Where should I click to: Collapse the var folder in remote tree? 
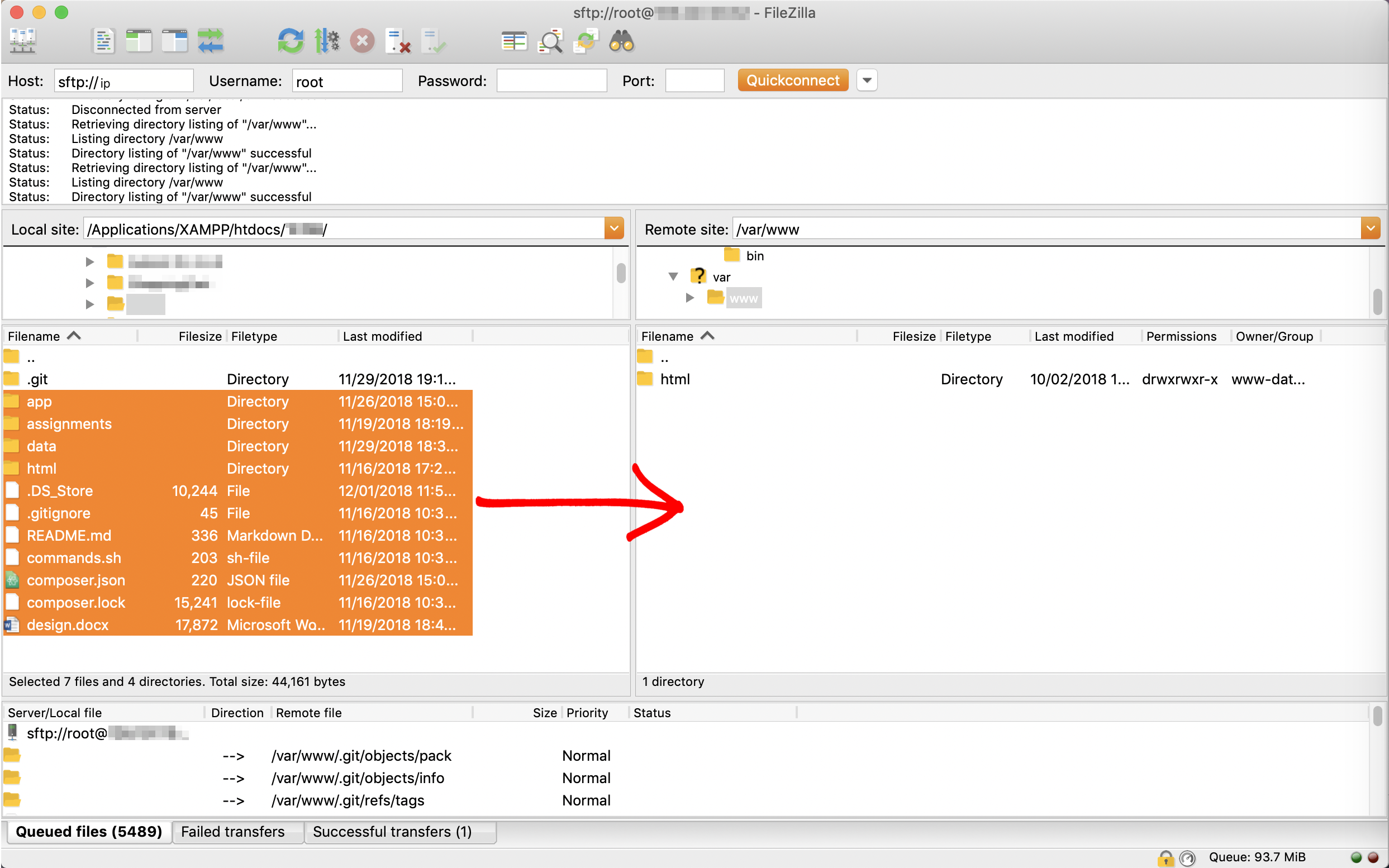coord(673,277)
